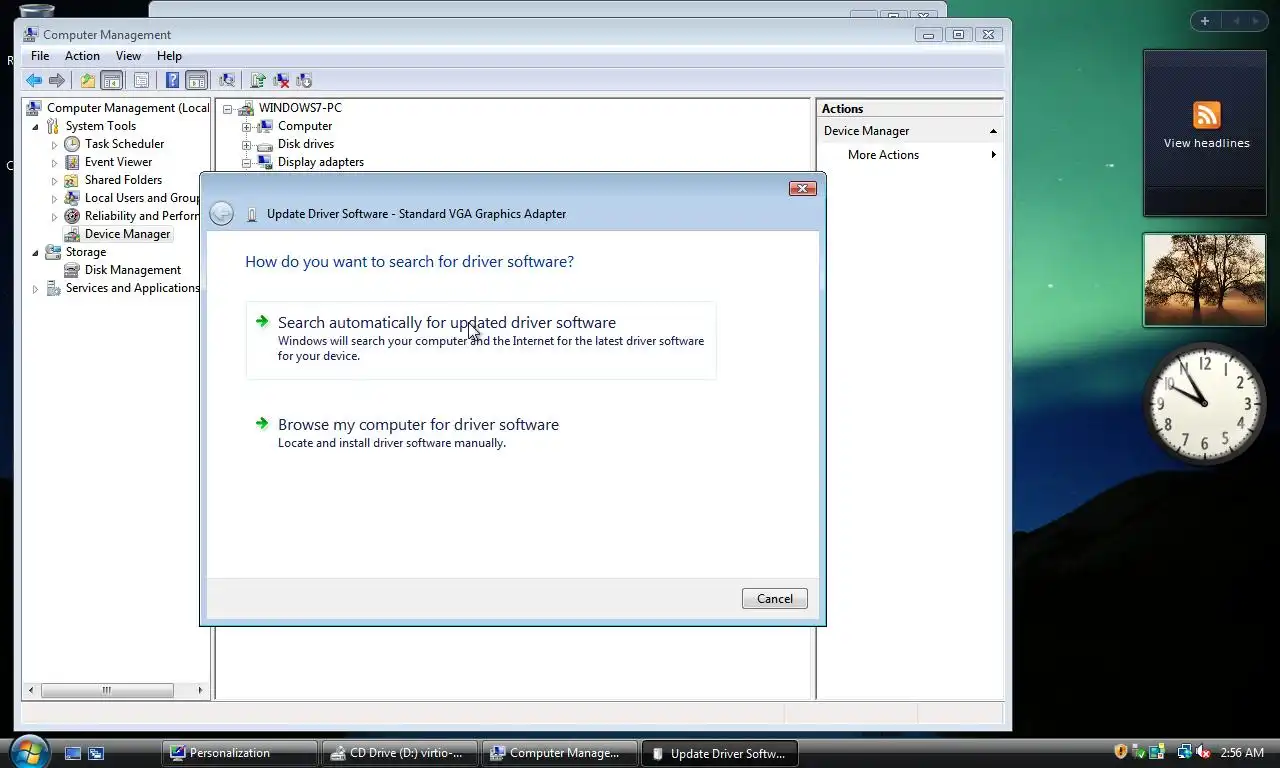The height and width of the screenshot is (768, 1280).
Task: Click the gadget sidebar plus icon
Action: [x=1205, y=21]
